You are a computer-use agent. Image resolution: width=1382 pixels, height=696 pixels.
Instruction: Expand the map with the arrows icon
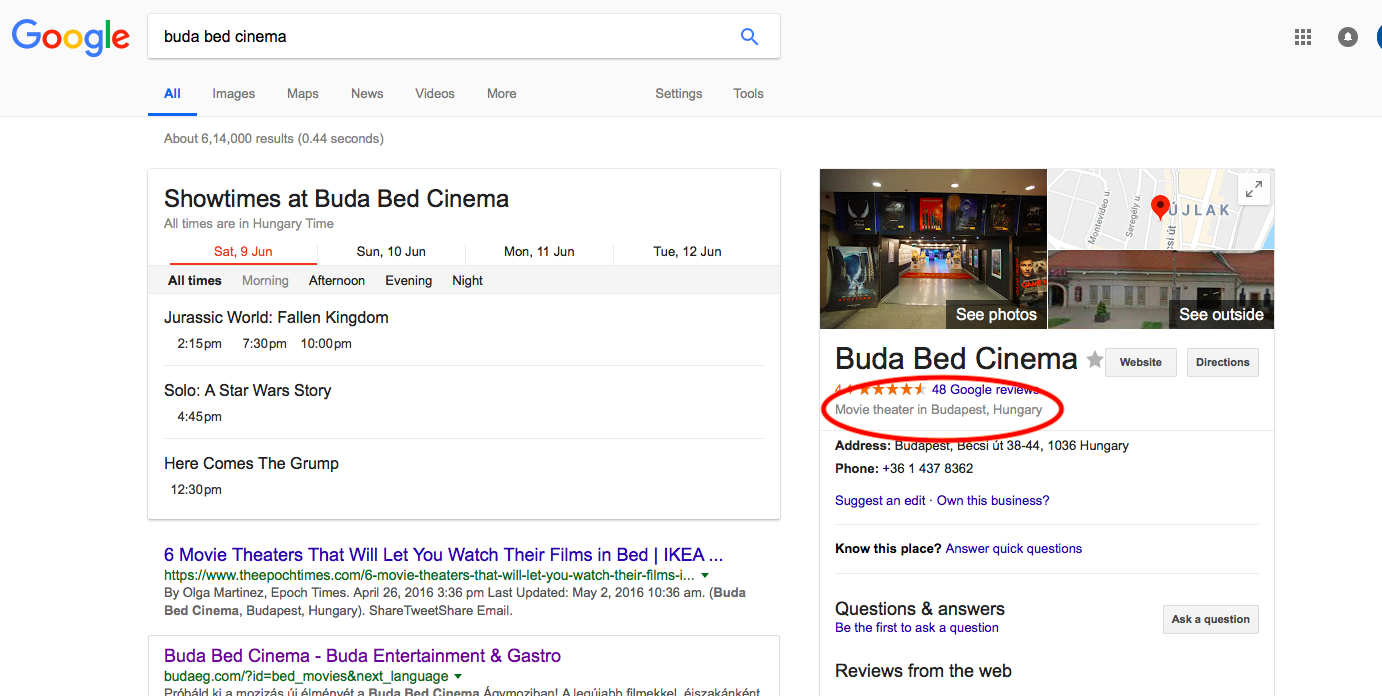[x=1254, y=189]
